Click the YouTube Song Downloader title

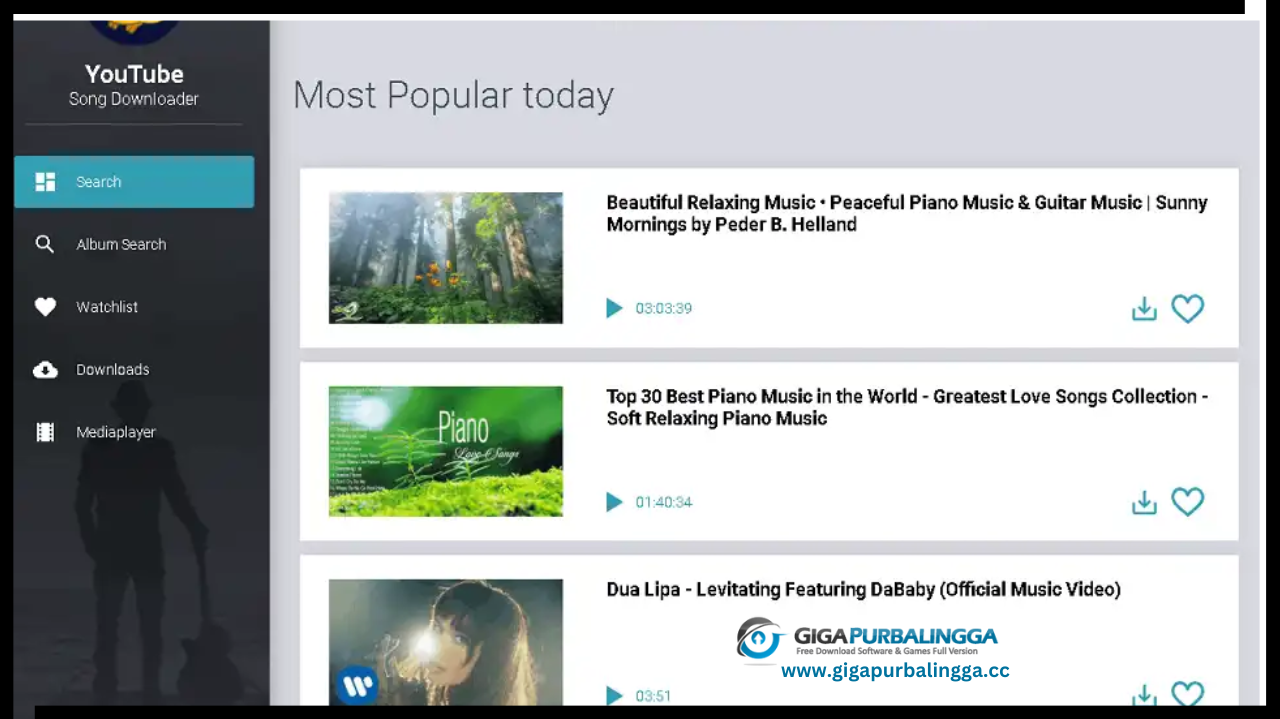click(134, 85)
